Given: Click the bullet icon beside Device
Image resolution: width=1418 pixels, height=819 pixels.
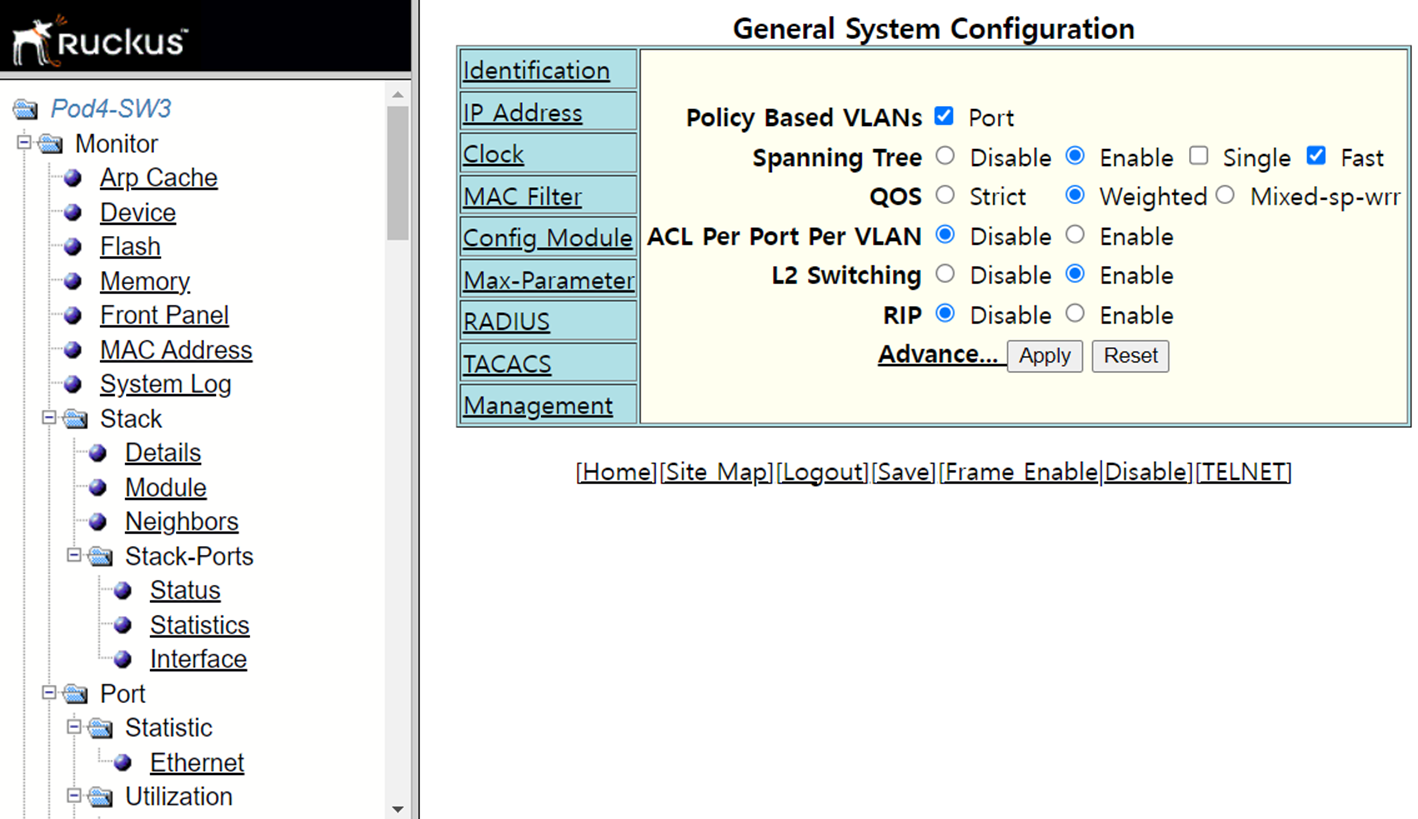Looking at the screenshot, I should [x=73, y=213].
